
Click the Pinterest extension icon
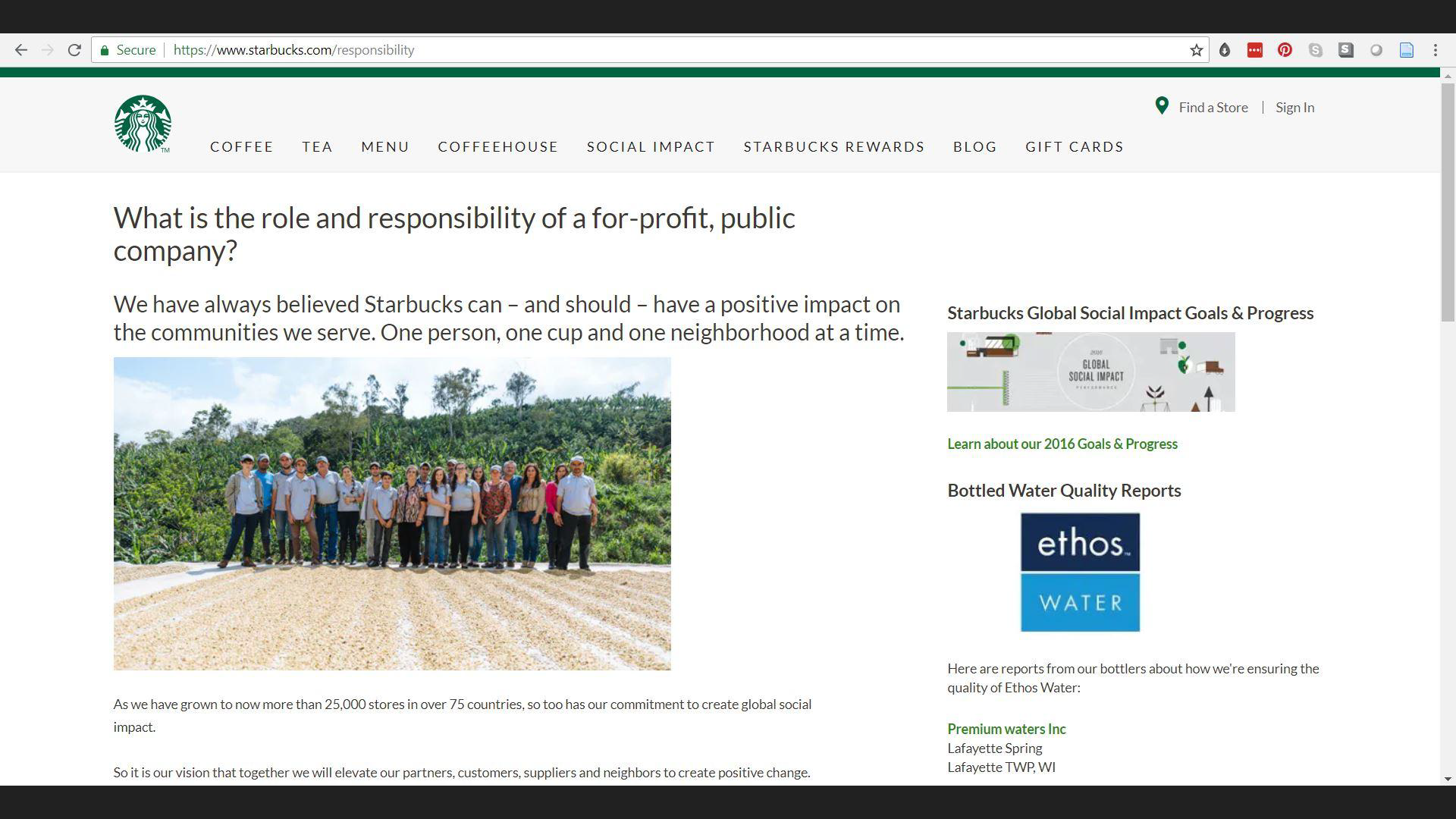(1285, 50)
